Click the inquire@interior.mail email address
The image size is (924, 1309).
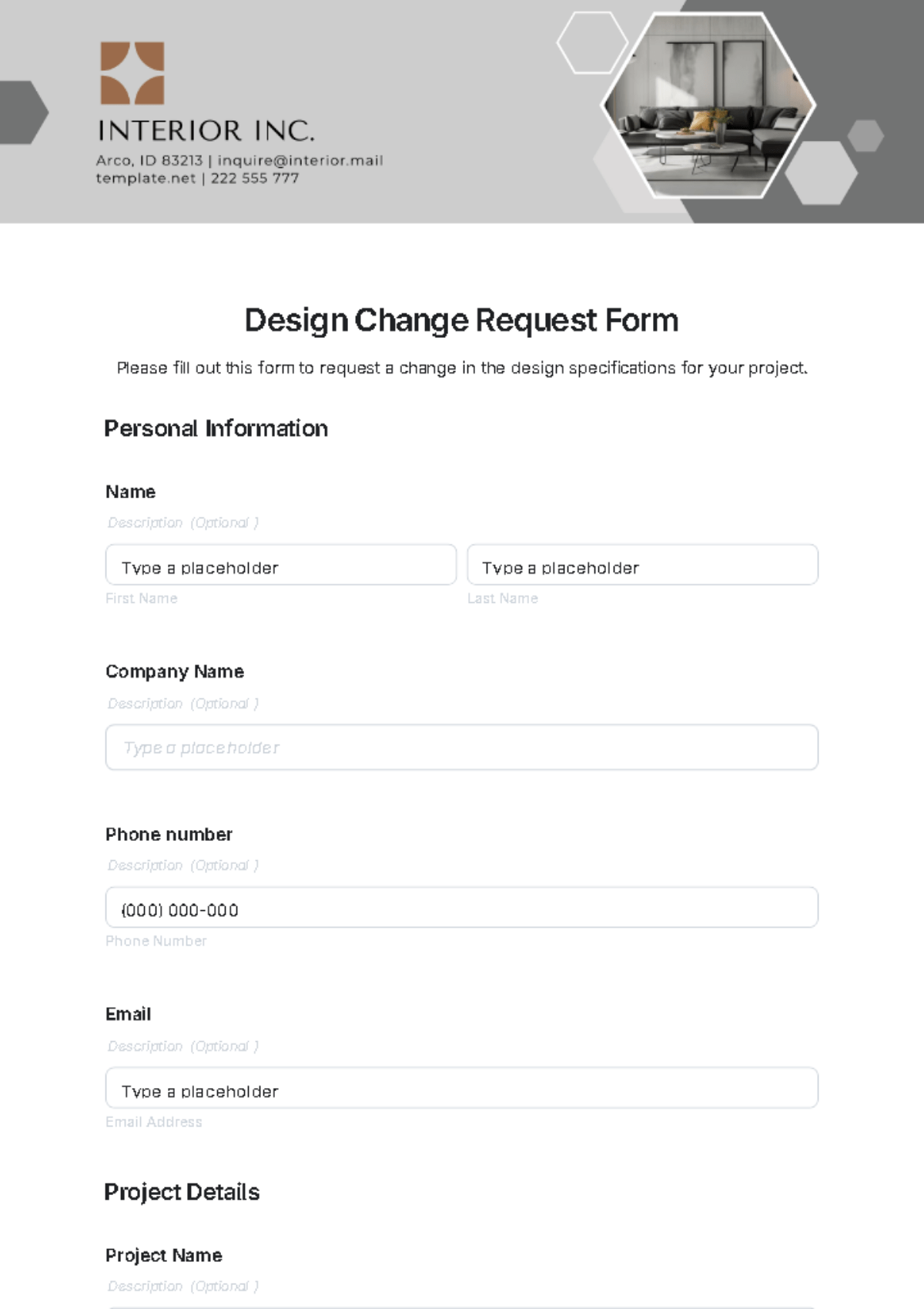(x=300, y=160)
